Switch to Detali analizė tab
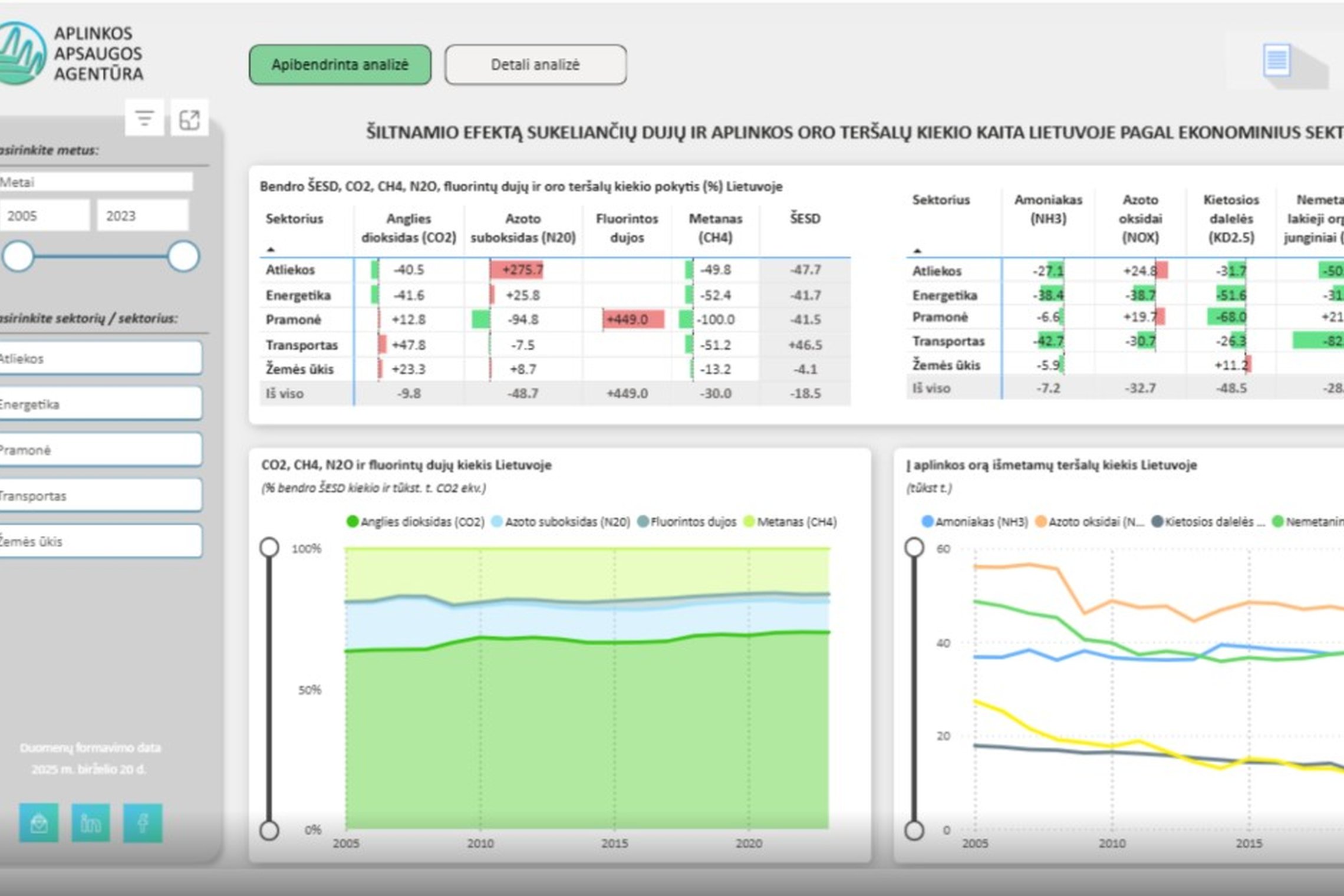 (535, 65)
